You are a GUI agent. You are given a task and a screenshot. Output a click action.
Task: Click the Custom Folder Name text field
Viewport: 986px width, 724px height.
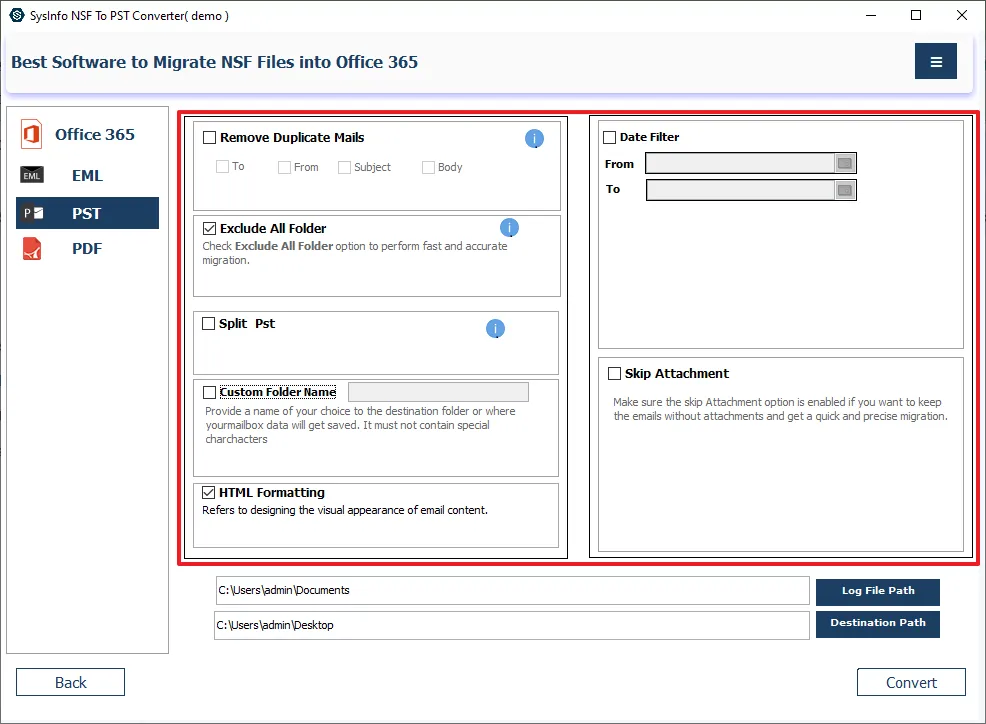tap(438, 392)
